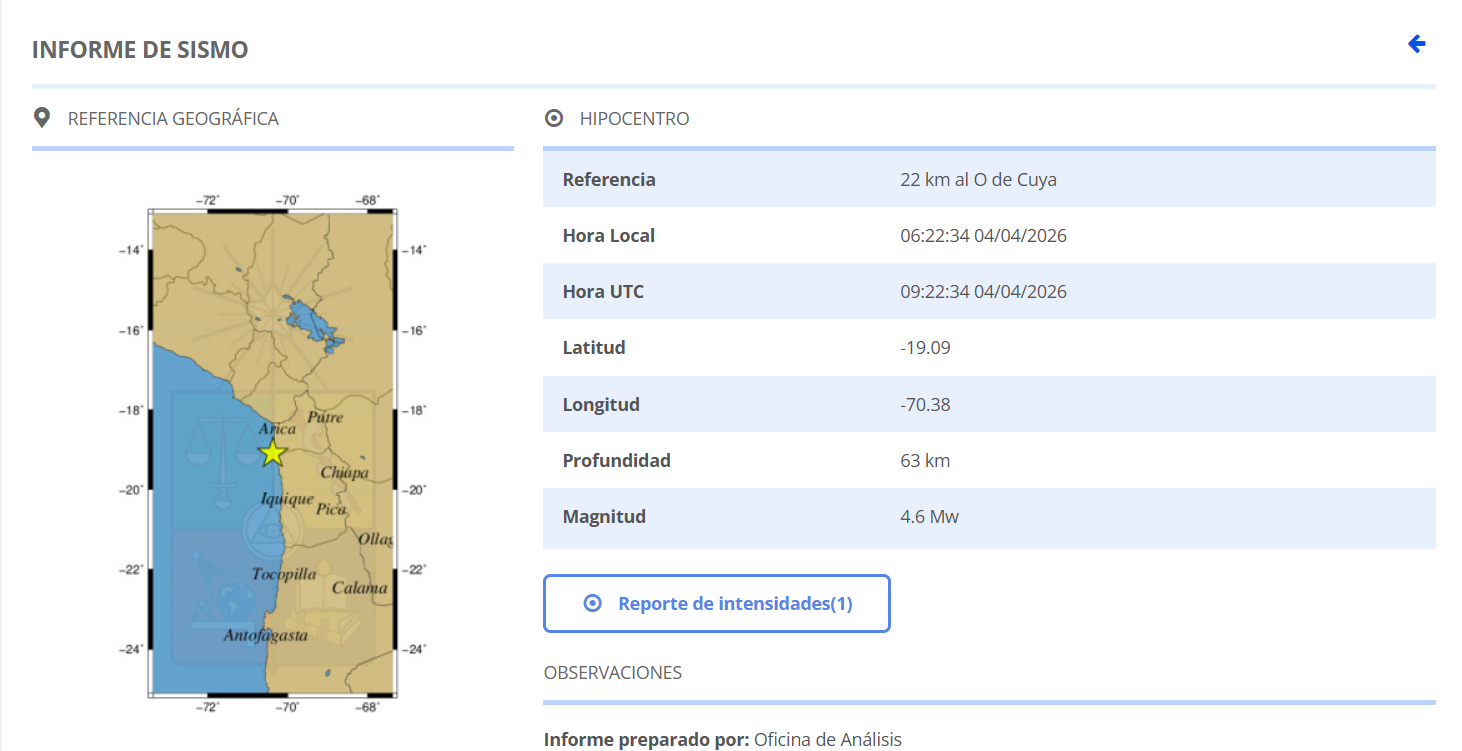Select the Tocopilla label on the map
The width and height of the screenshot is (1462, 751).
284,574
